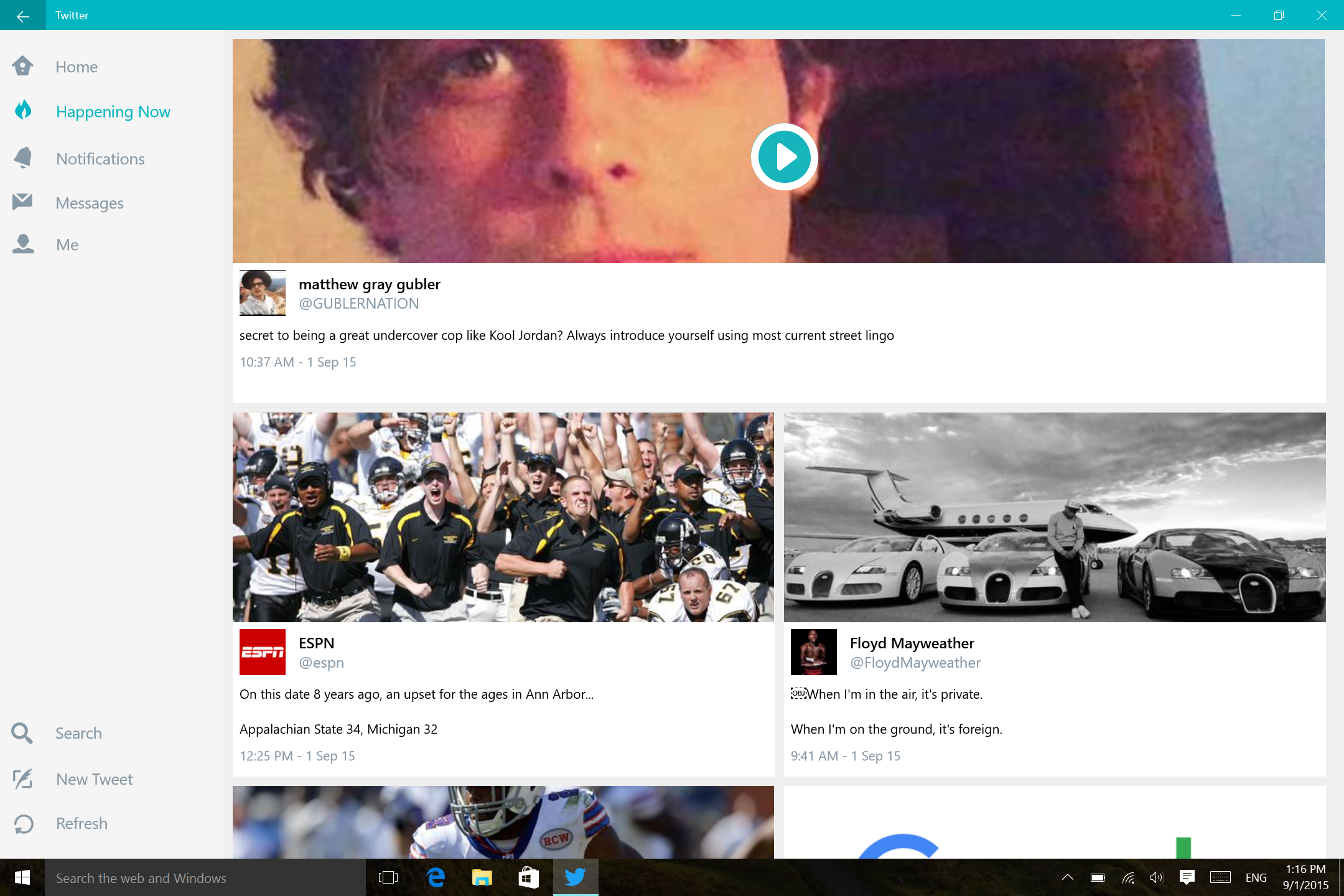Click text Appalachian State 34, Michigan 32

pos(338,729)
